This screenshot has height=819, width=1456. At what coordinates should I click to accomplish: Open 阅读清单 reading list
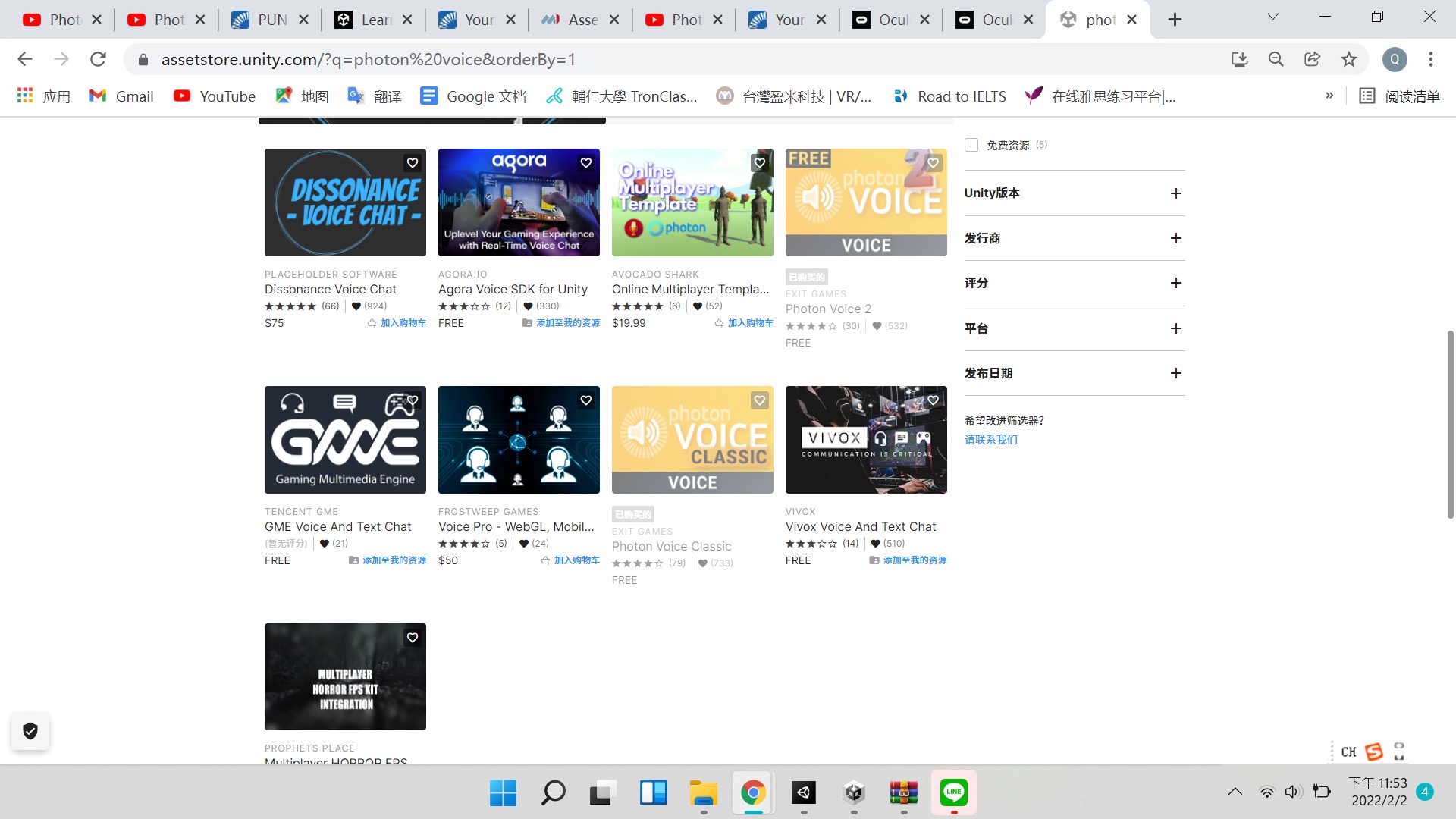1399,96
